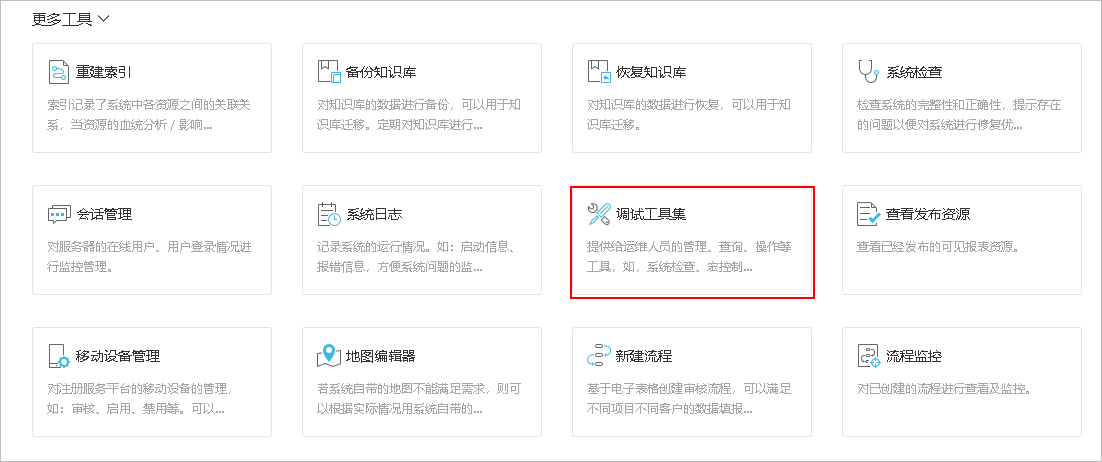Click description text 对服务器的在线用户
Image resolution: width=1102 pixels, height=462 pixels.
pyautogui.click(x=149, y=257)
